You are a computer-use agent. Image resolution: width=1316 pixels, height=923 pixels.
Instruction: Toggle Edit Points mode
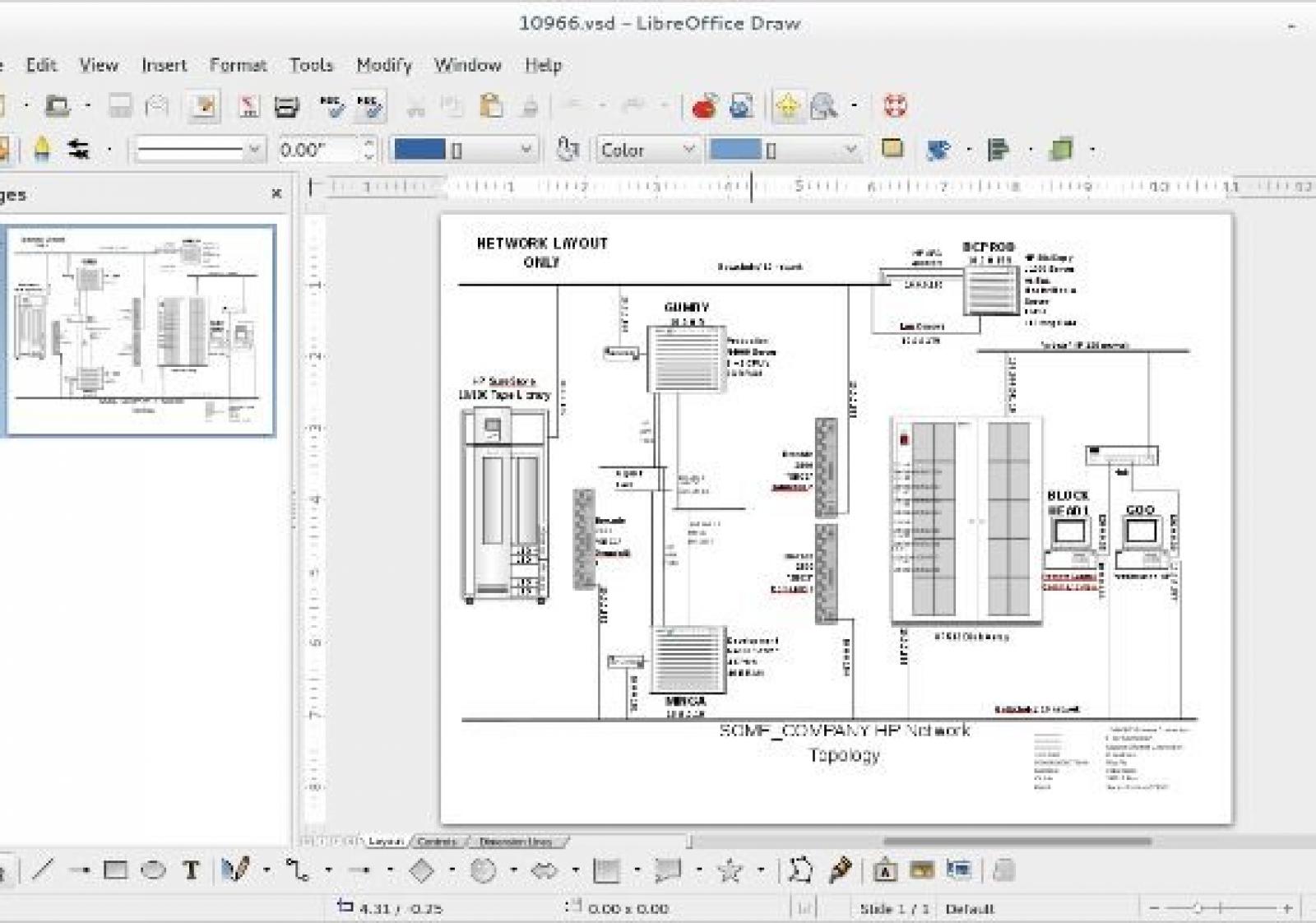(x=800, y=870)
